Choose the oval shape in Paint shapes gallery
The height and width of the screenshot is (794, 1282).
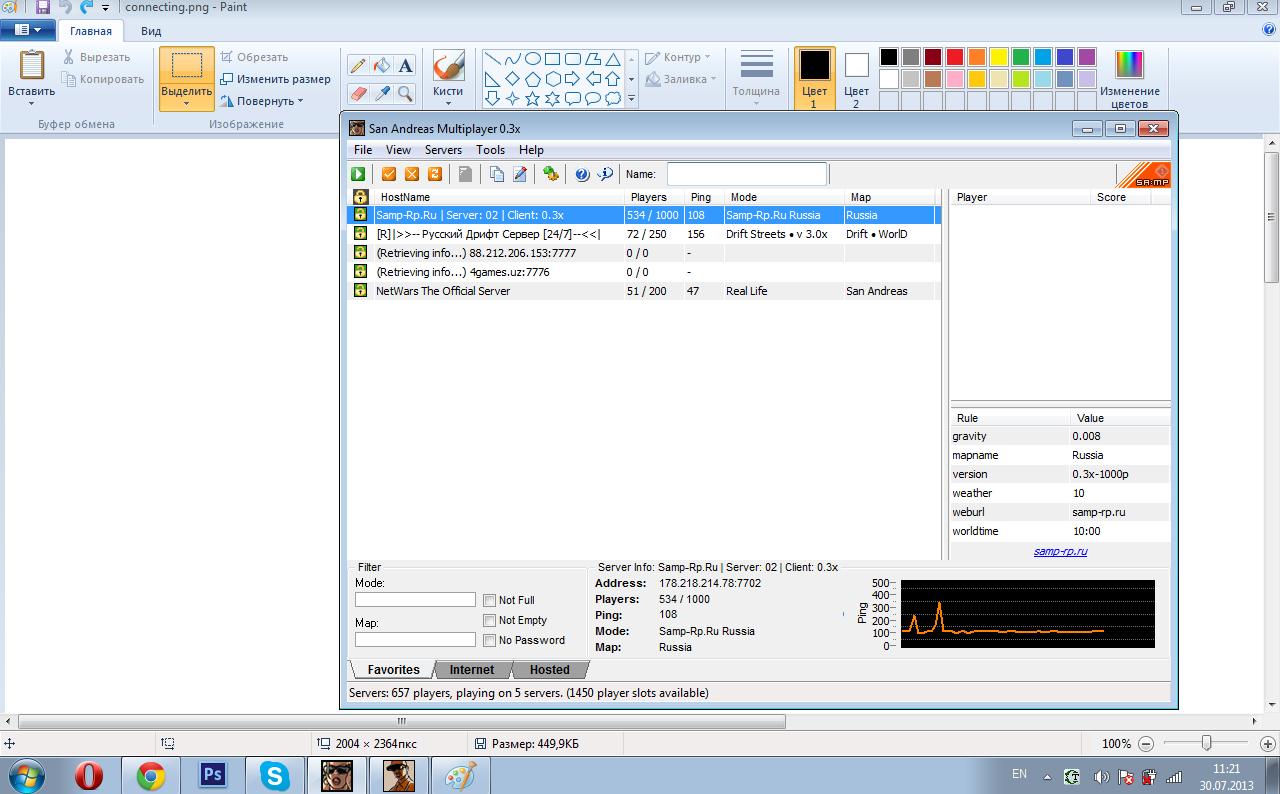pos(532,59)
